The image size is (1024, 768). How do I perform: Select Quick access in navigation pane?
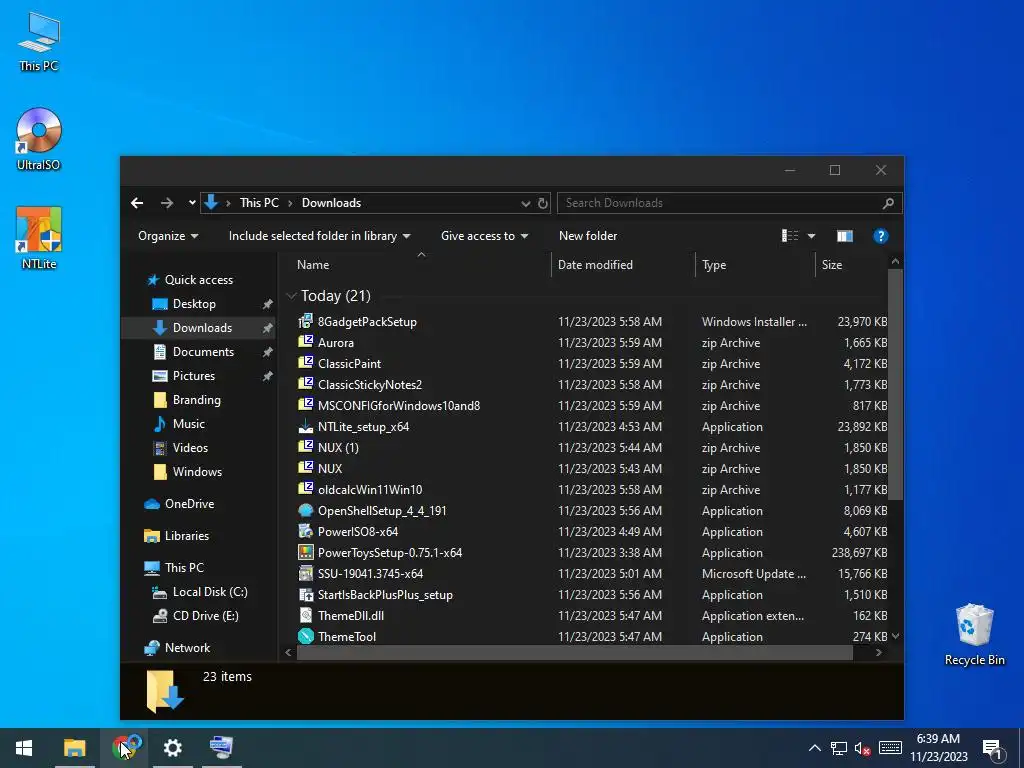199,280
